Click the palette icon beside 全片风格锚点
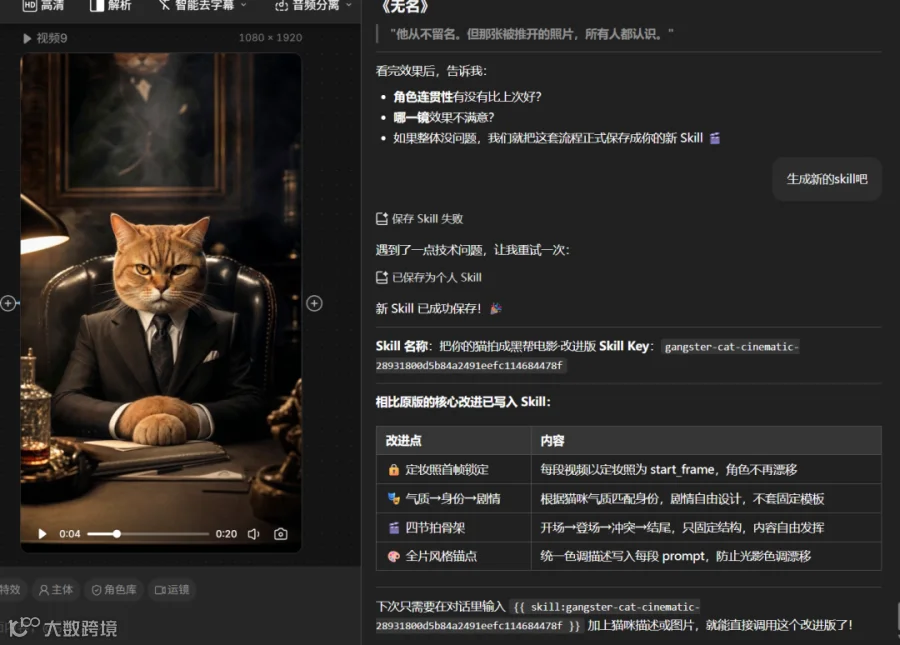Viewport: 900px width, 645px height. pyautogui.click(x=394, y=556)
